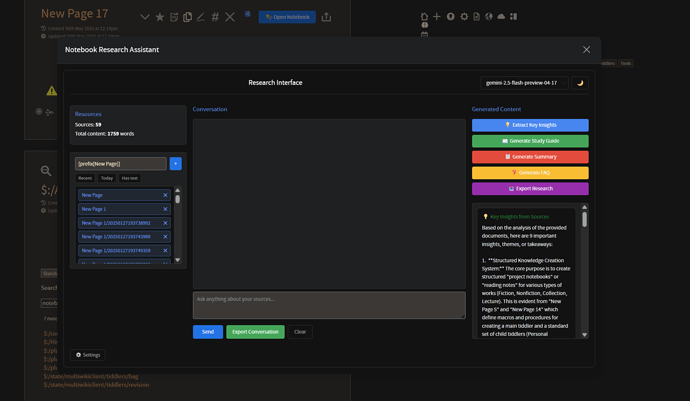Clone New Page 17 with the copy icon
The height and width of the screenshot is (401, 690).
(187, 17)
